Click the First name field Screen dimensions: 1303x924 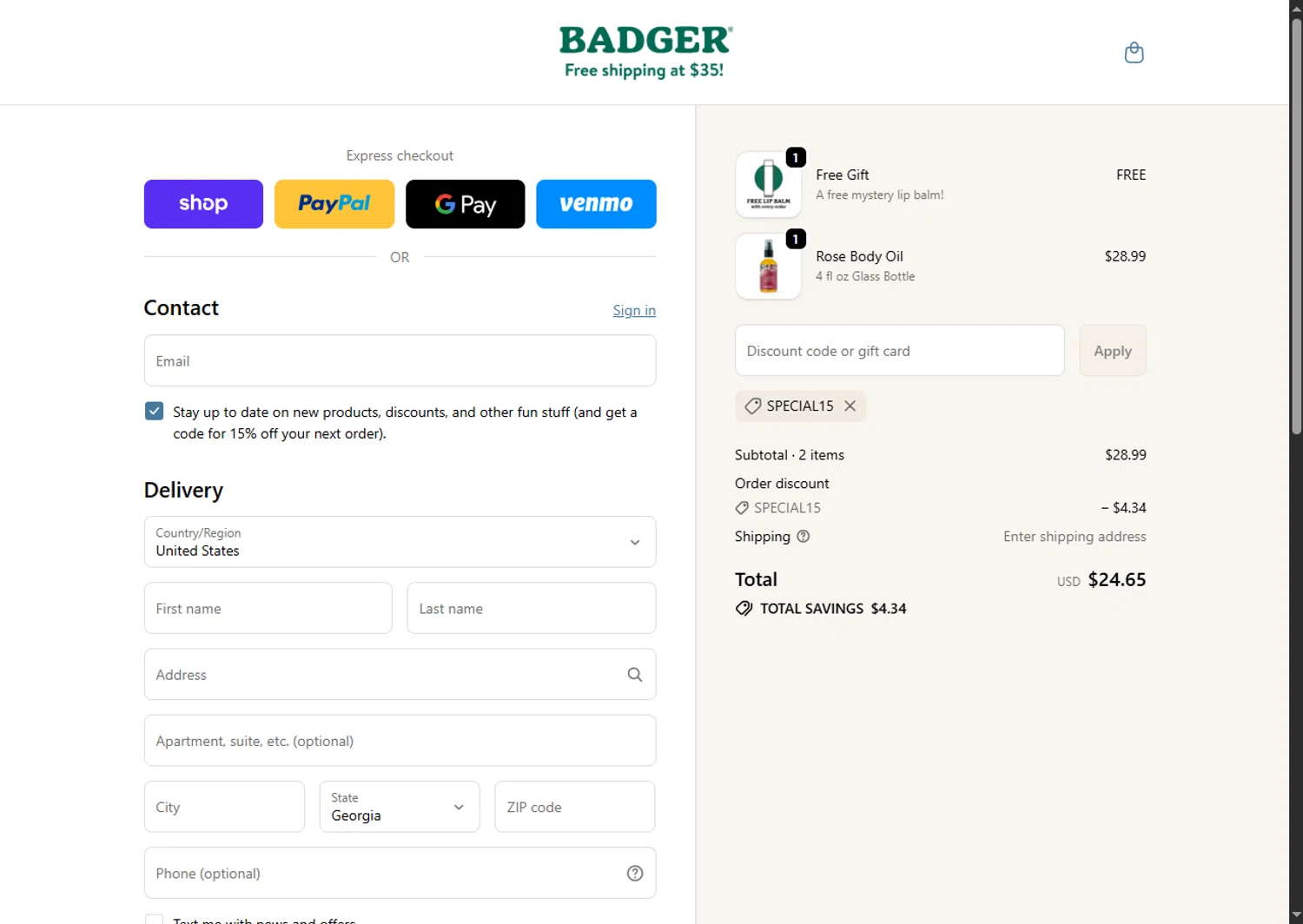point(268,608)
